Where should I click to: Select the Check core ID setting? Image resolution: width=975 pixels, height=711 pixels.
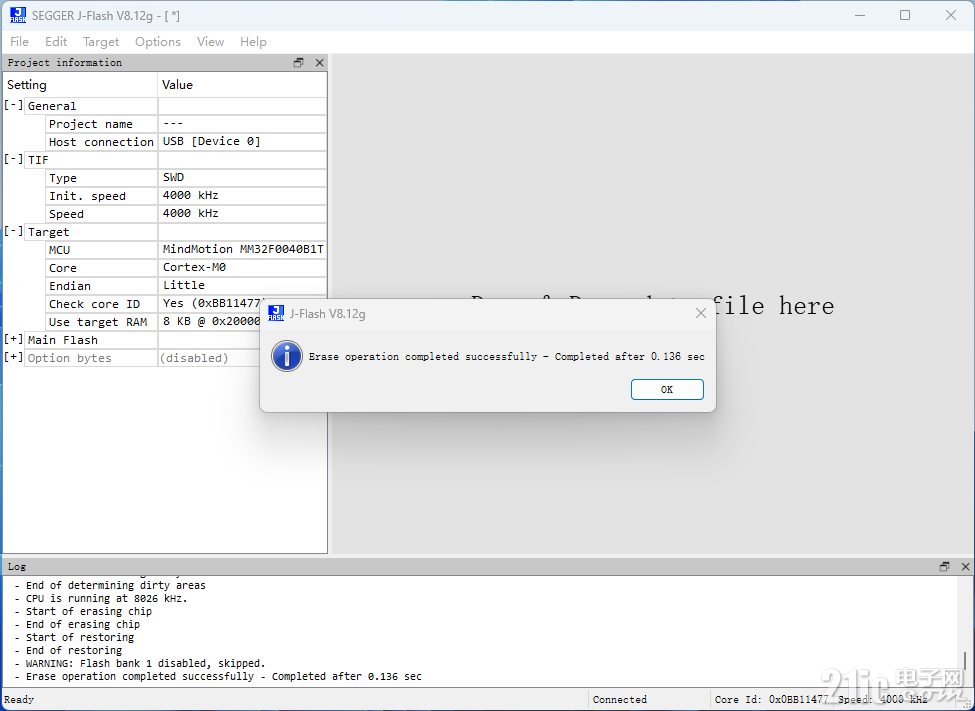click(x=101, y=304)
